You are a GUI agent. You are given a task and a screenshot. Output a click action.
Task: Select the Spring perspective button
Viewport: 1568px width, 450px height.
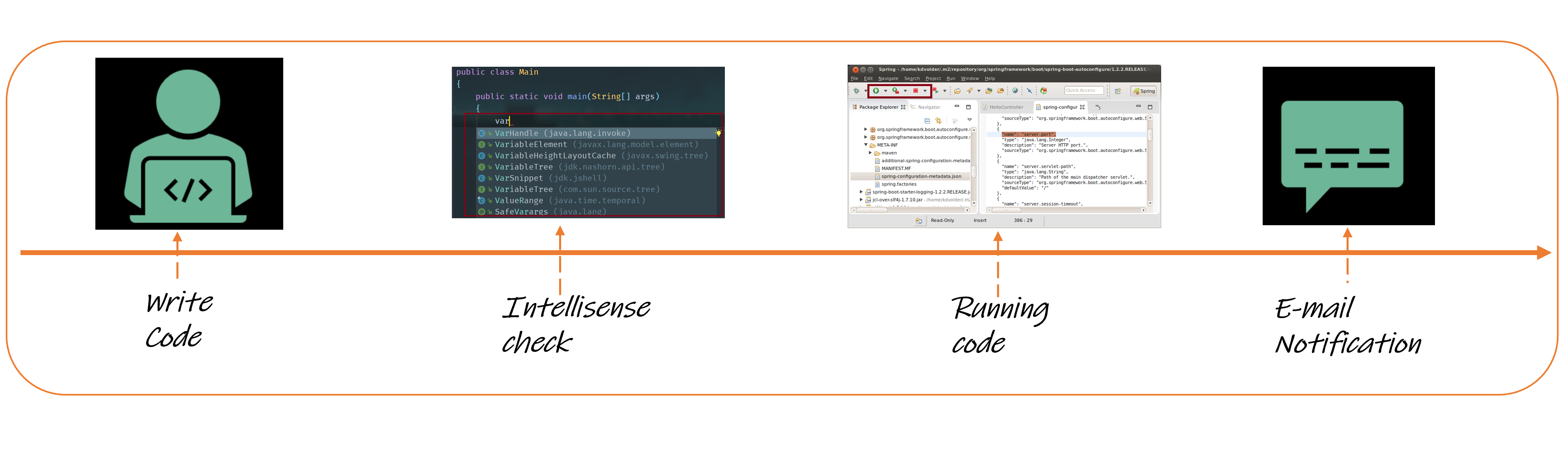pos(1144,91)
